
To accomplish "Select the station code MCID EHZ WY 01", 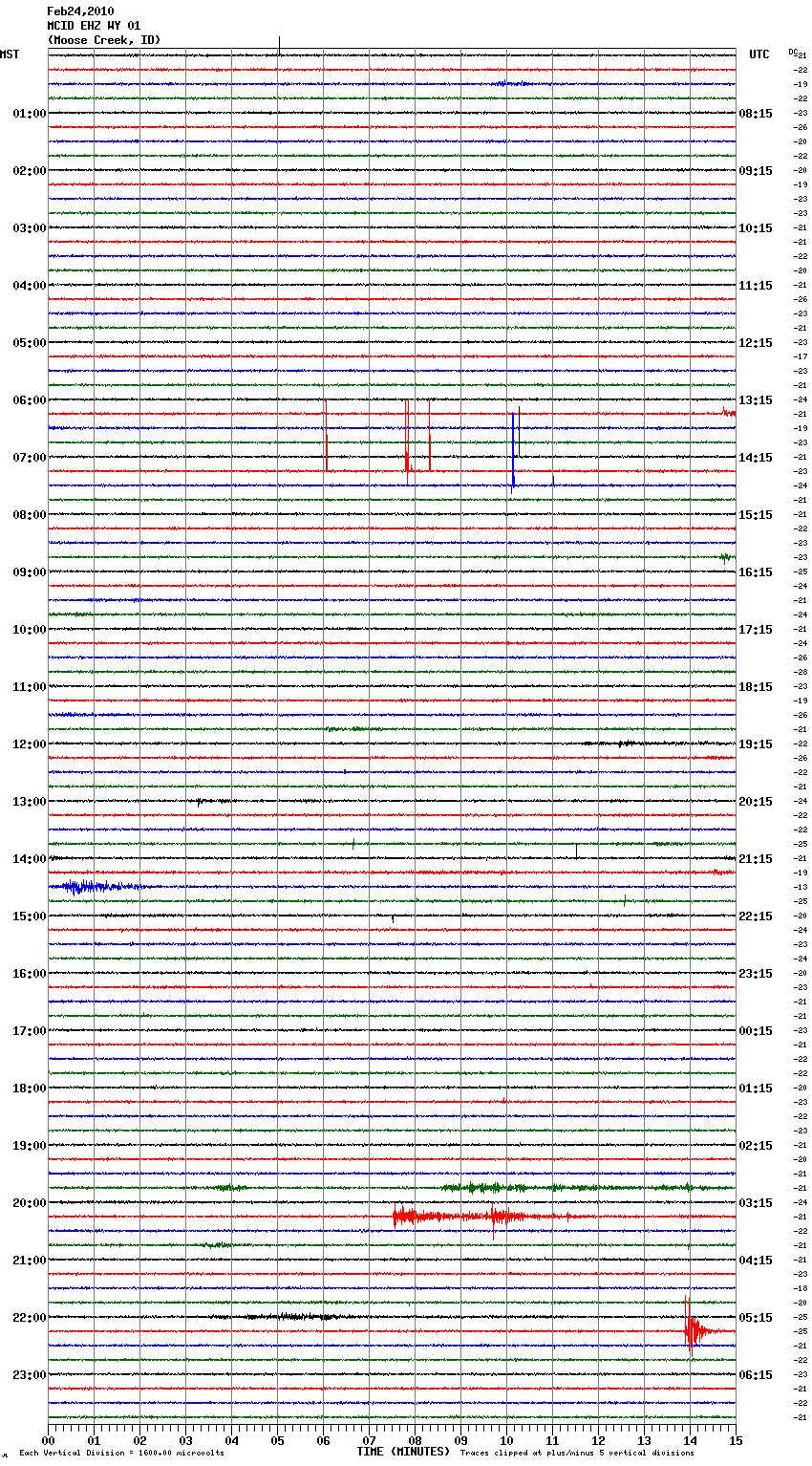I will click(x=94, y=26).
